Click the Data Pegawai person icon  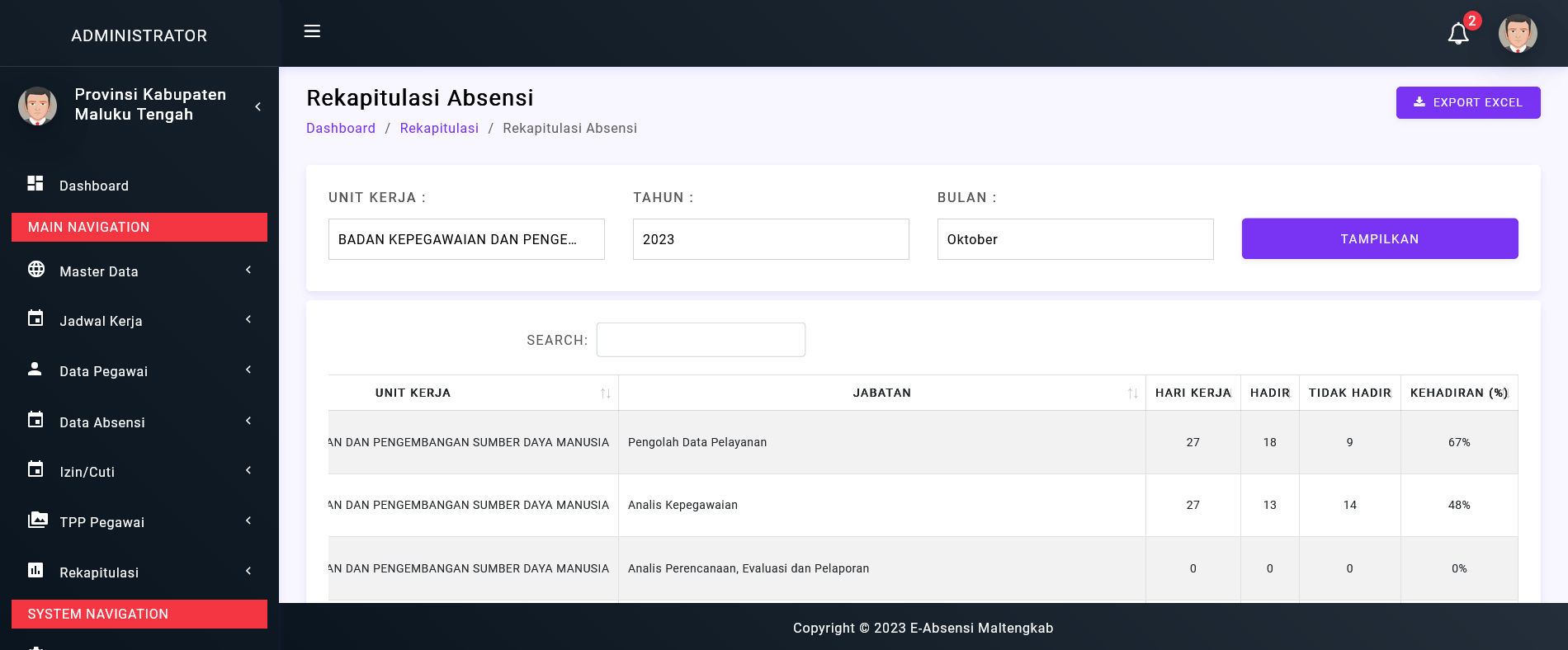pyautogui.click(x=35, y=369)
